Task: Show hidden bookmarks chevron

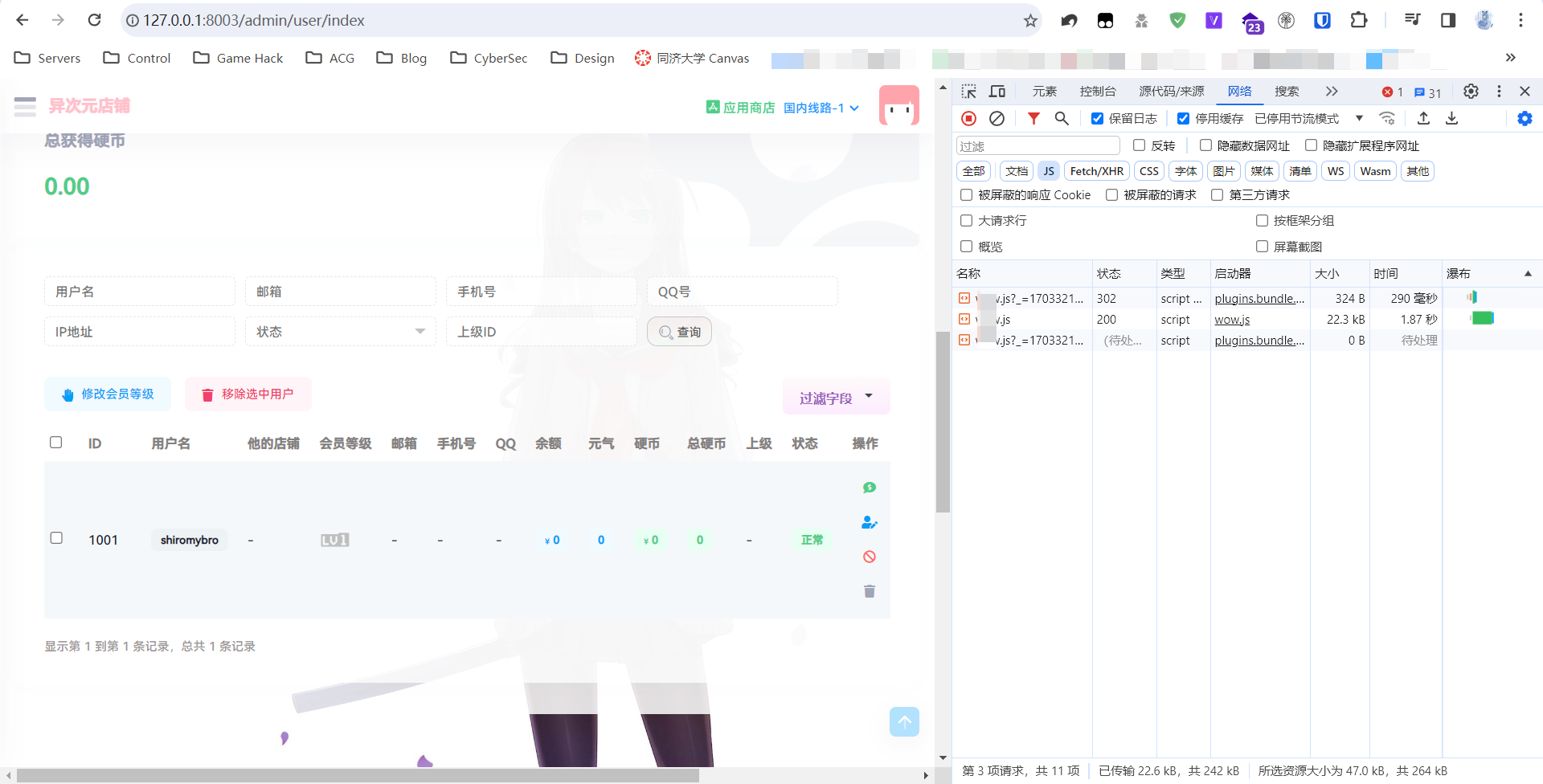Action: coord(1510,58)
